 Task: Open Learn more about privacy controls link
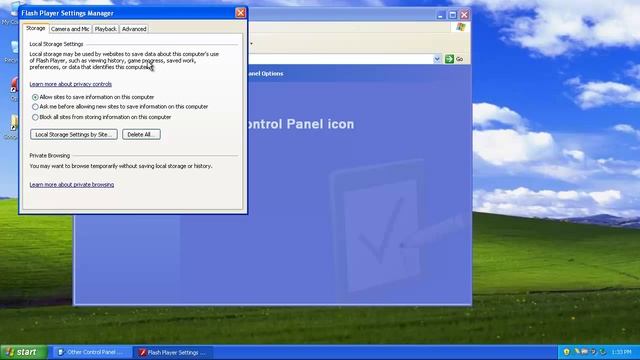pos(71,84)
